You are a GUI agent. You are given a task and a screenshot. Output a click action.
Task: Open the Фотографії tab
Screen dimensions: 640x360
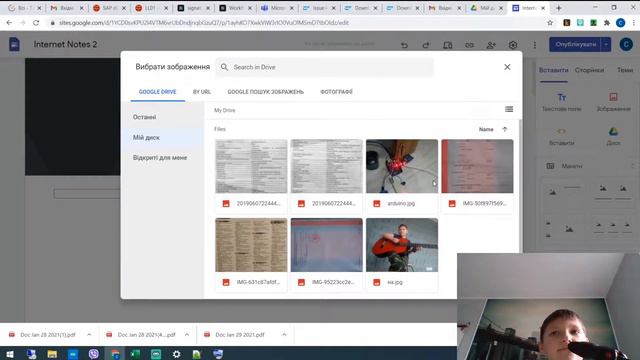[x=336, y=92]
